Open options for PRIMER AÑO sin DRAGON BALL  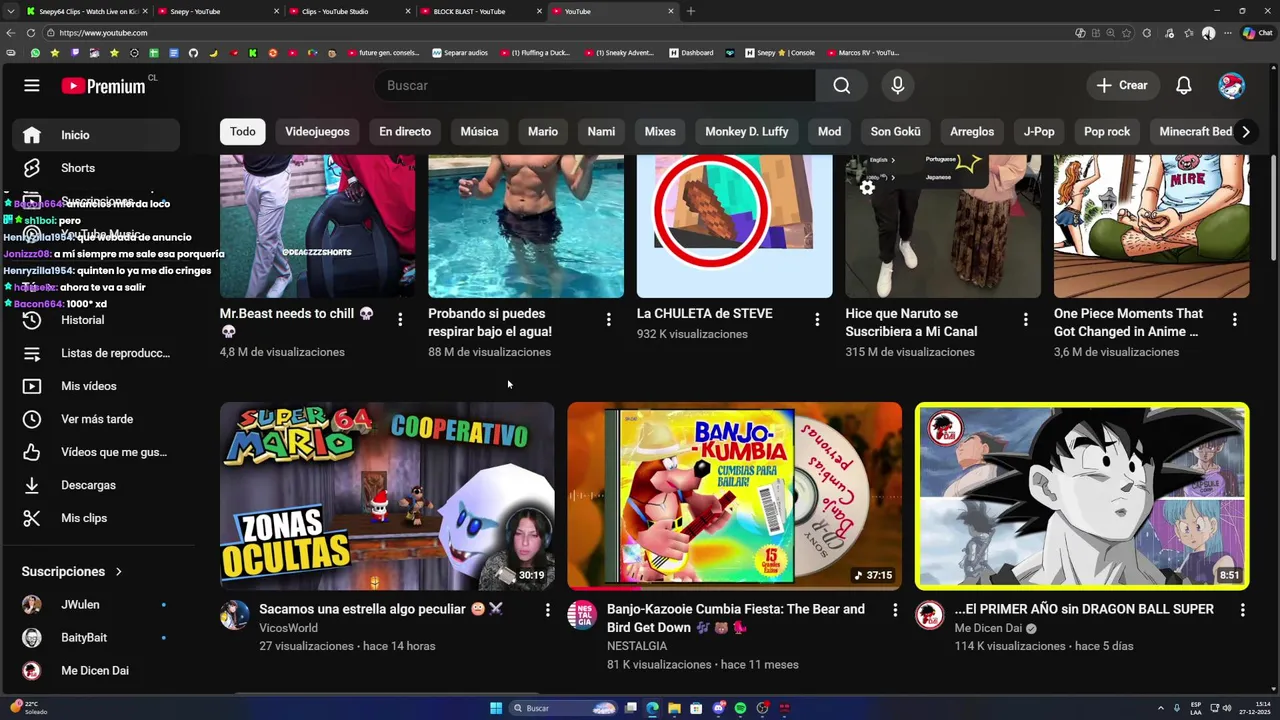[1242, 609]
